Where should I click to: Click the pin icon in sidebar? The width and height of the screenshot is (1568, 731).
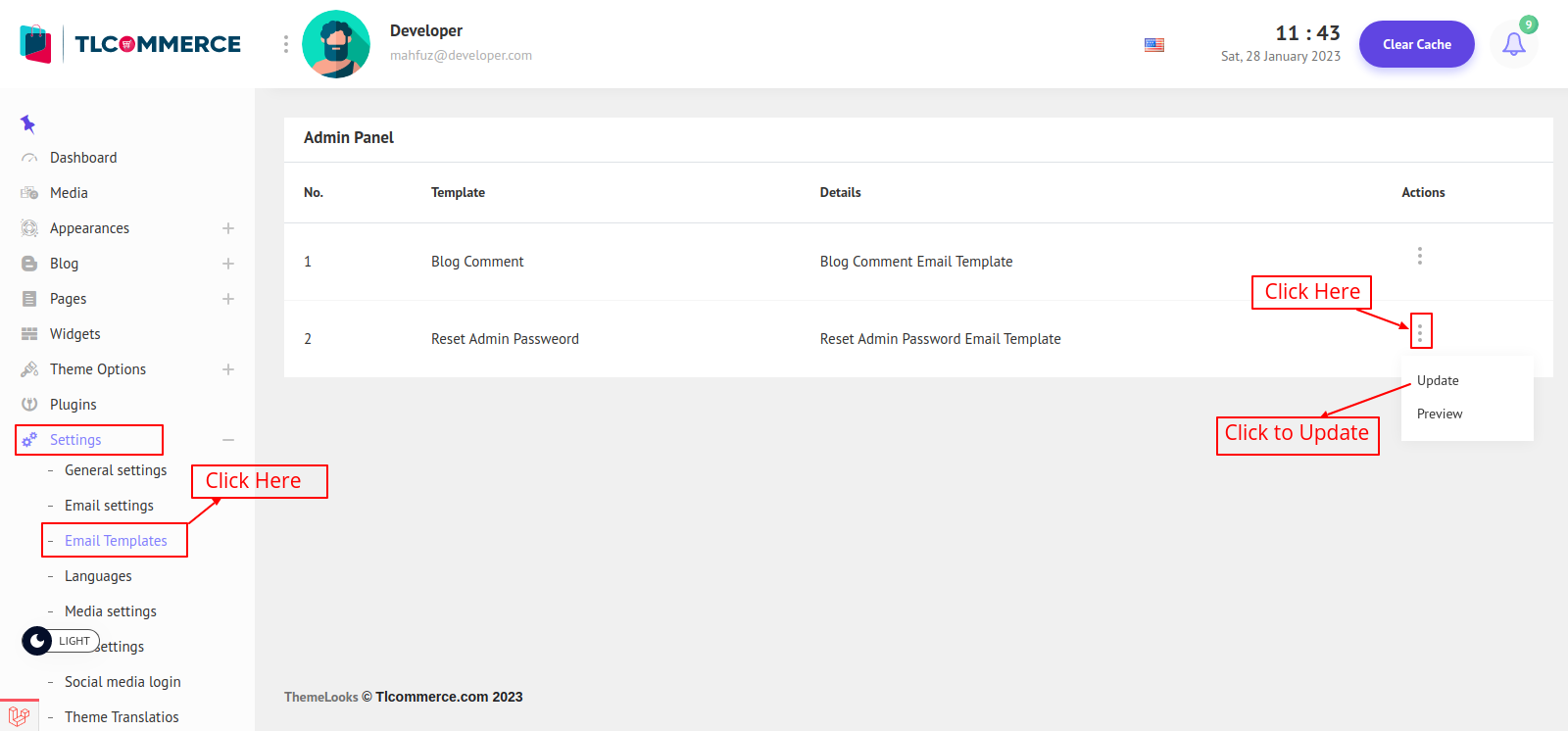tap(27, 123)
